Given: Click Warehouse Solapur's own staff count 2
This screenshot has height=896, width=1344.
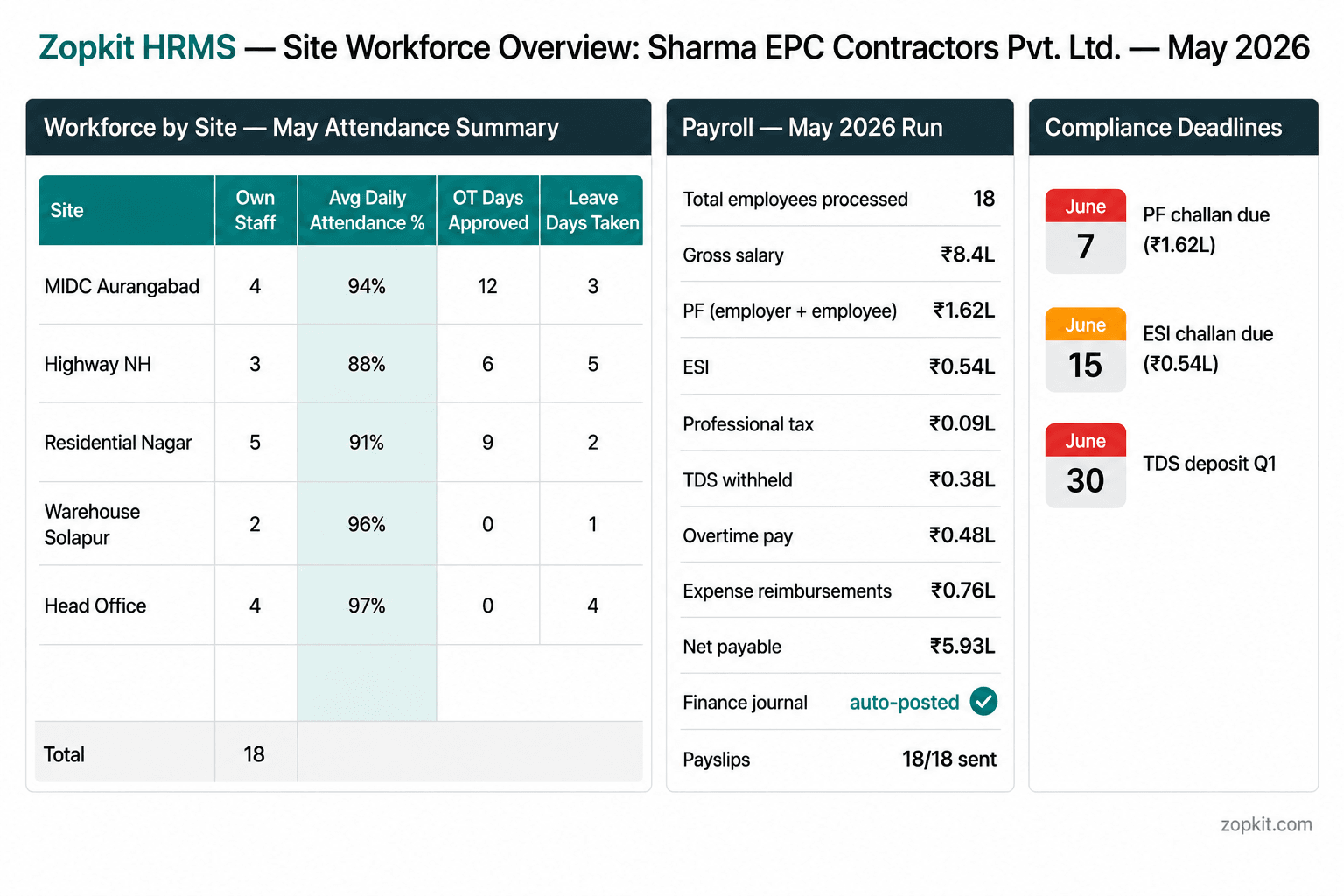Looking at the screenshot, I should 255,524.
